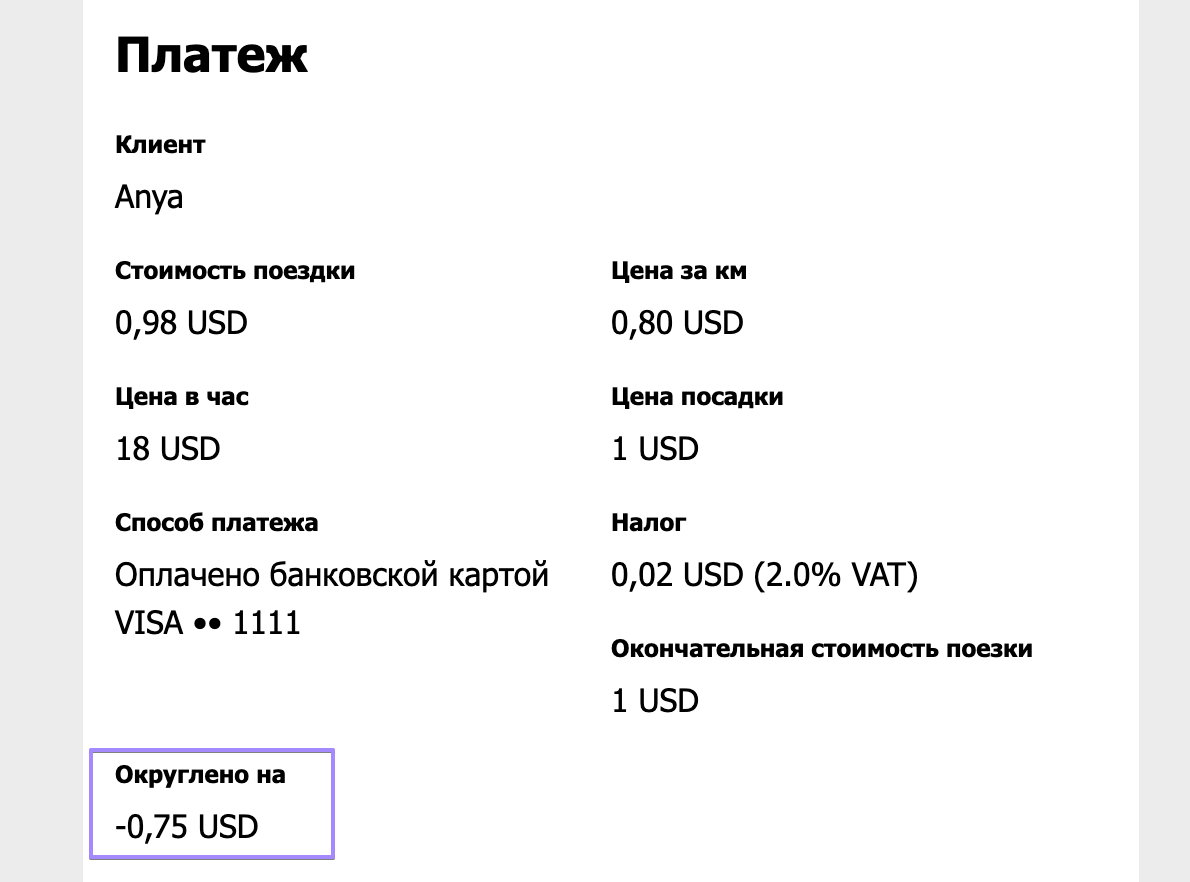Click the highlighted Округлено на label

200,775
